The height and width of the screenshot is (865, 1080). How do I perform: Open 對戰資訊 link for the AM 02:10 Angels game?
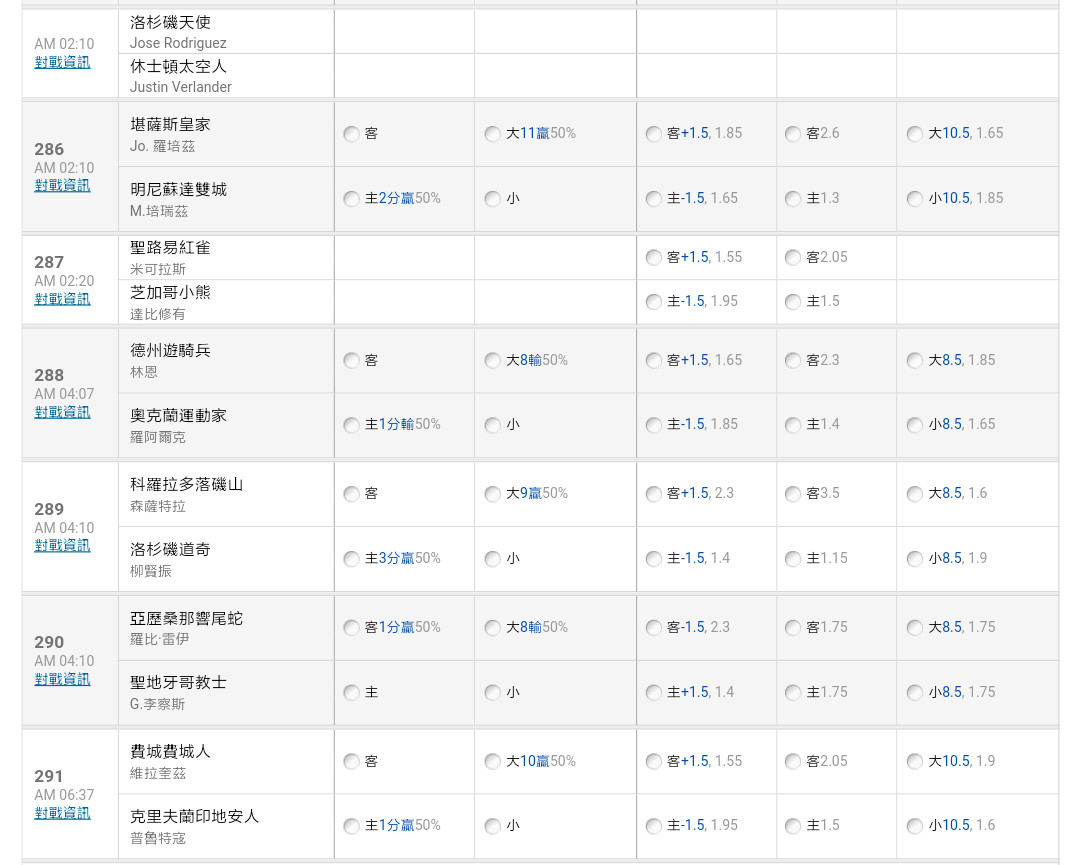pyautogui.click(x=62, y=62)
